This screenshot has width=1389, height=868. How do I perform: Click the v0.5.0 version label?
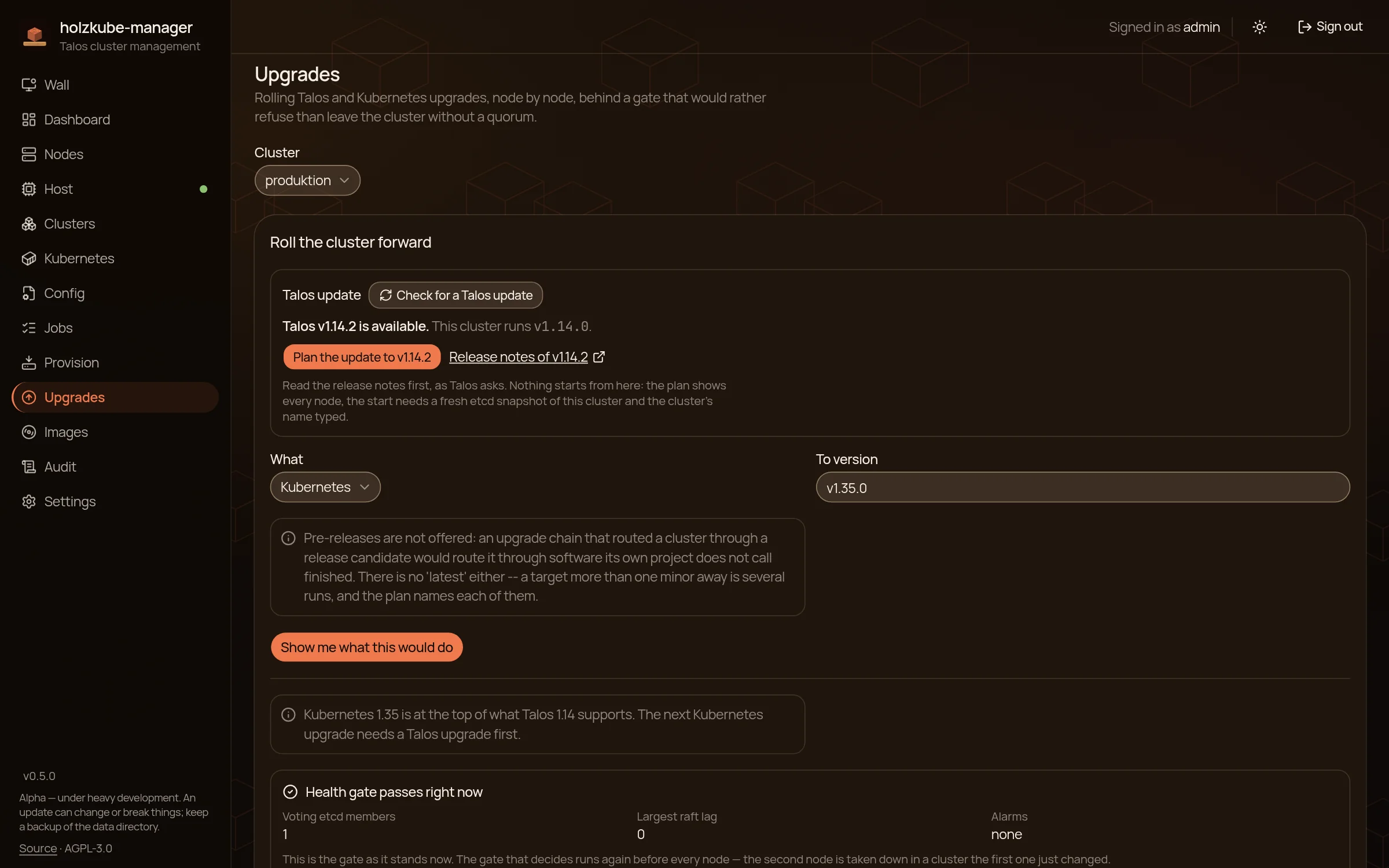click(39, 776)
